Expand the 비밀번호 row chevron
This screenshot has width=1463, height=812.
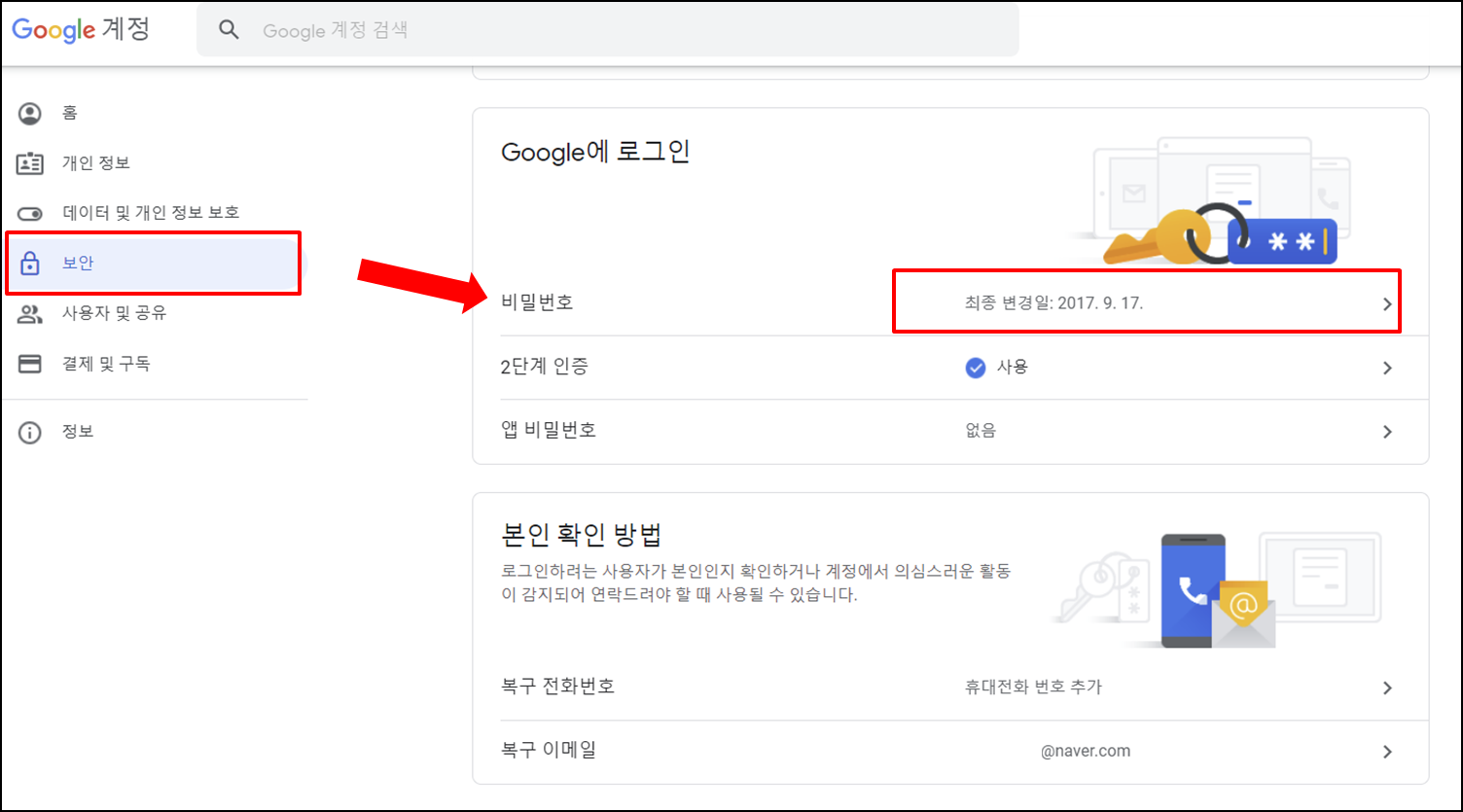[x=1387, y=304]
